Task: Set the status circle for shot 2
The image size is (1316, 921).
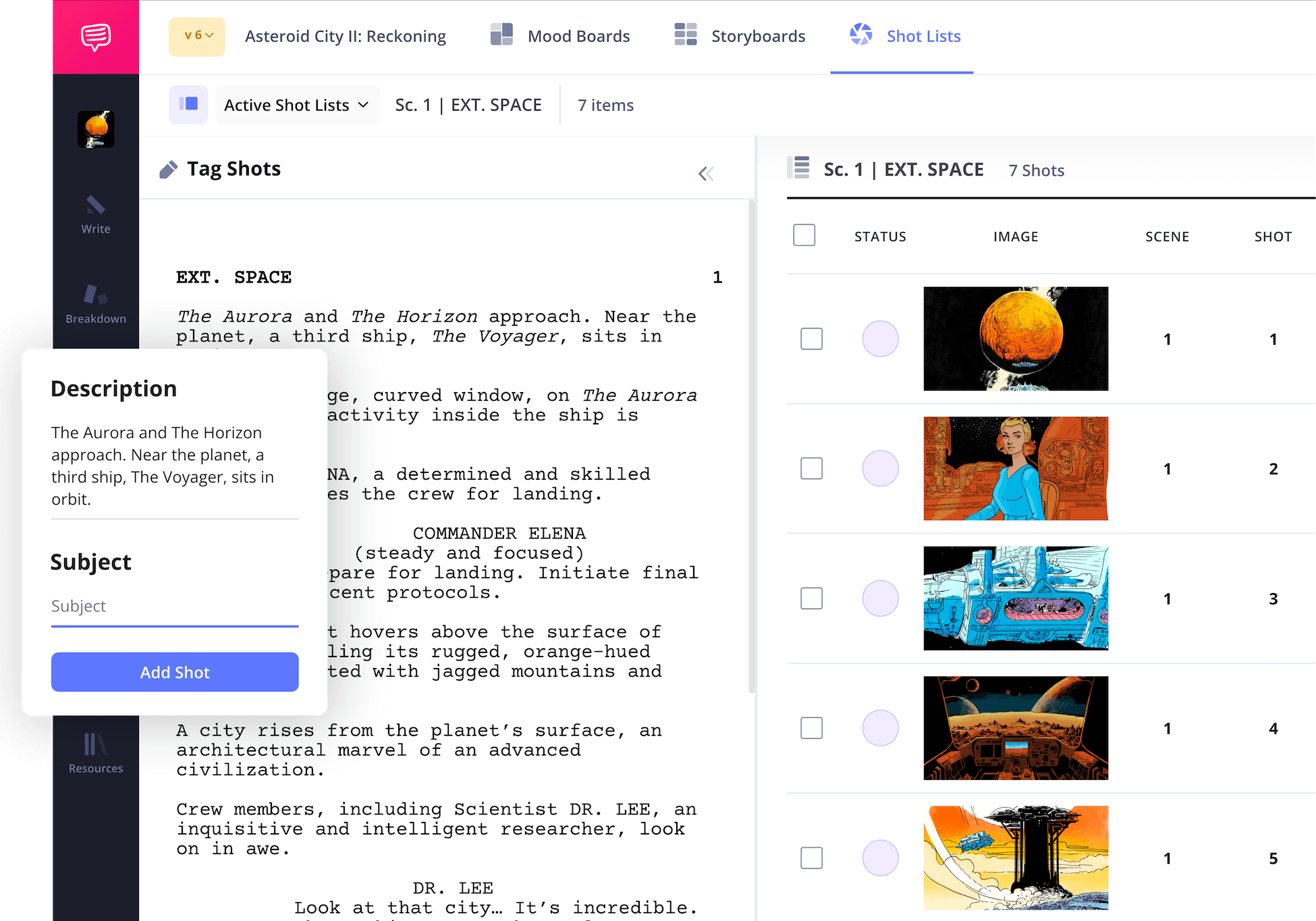Action: pos(880,468)
